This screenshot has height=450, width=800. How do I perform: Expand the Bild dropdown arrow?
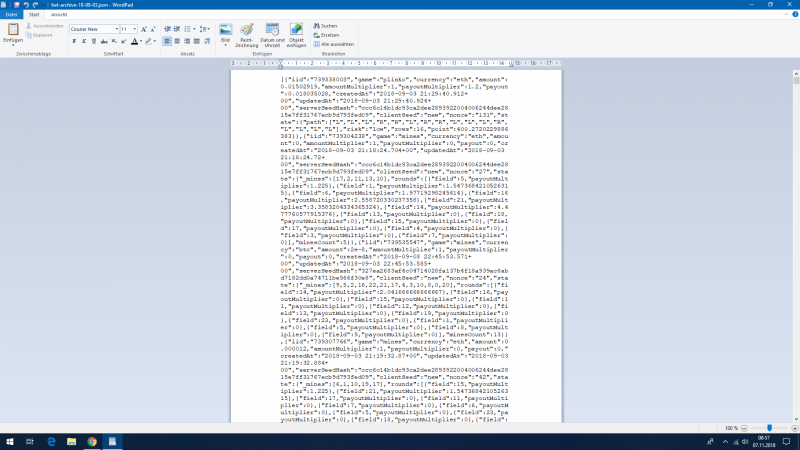click(x=226, y=45)
